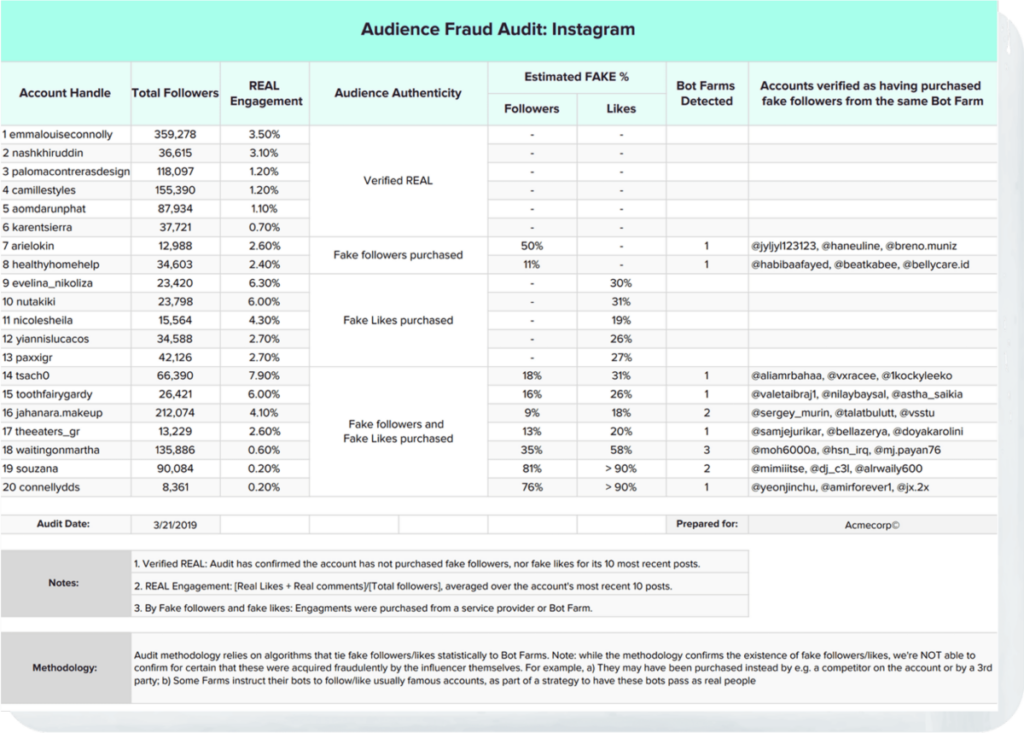Click follower count '212,074'

(175, 413)
